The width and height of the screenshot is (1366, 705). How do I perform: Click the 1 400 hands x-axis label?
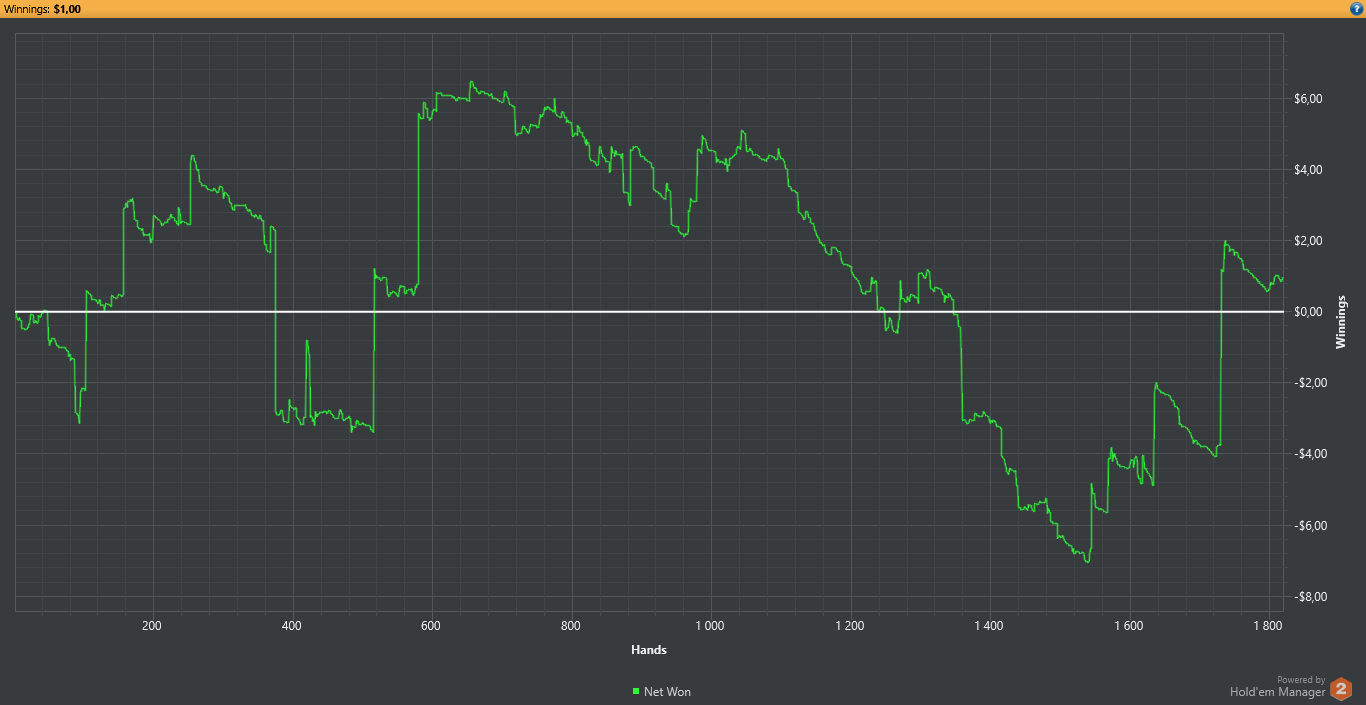[x=988, y=626]
